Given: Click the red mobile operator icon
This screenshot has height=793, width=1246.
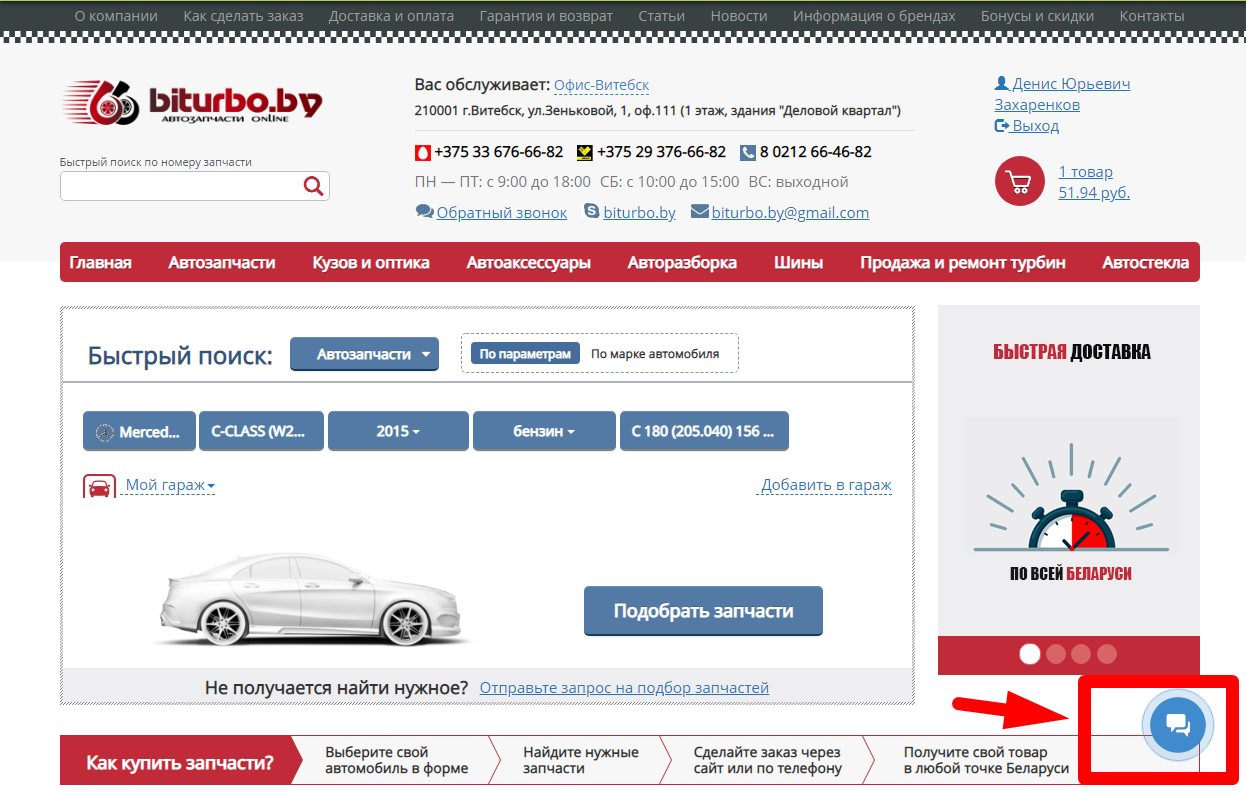Looking at the screenshot, I should tap(423, 153).
